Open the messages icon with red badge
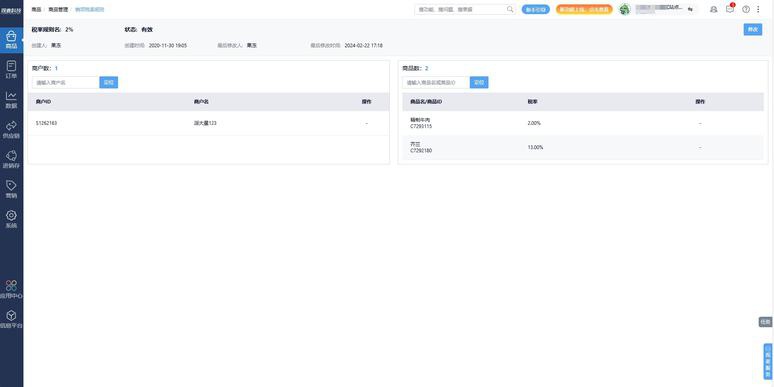The image size is (774, 387). 730,9
